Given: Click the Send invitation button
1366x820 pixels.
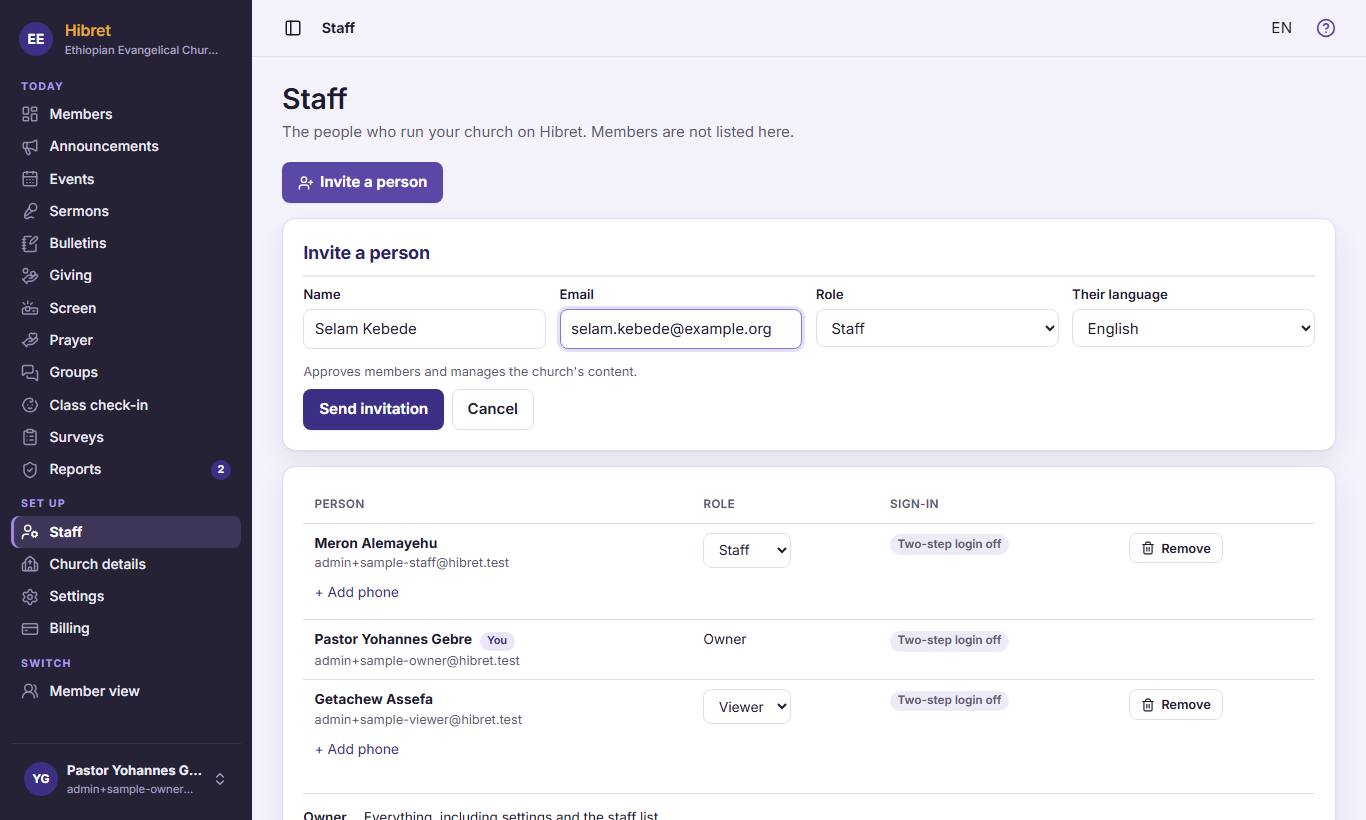Looking at the screenshot, I should (x=373, y=409).
